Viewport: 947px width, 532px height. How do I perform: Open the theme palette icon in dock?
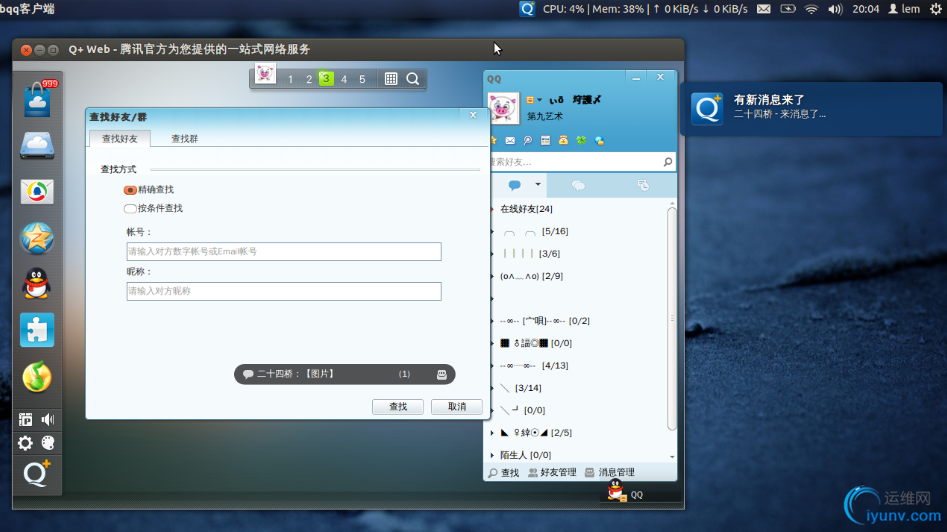[48, 443]
